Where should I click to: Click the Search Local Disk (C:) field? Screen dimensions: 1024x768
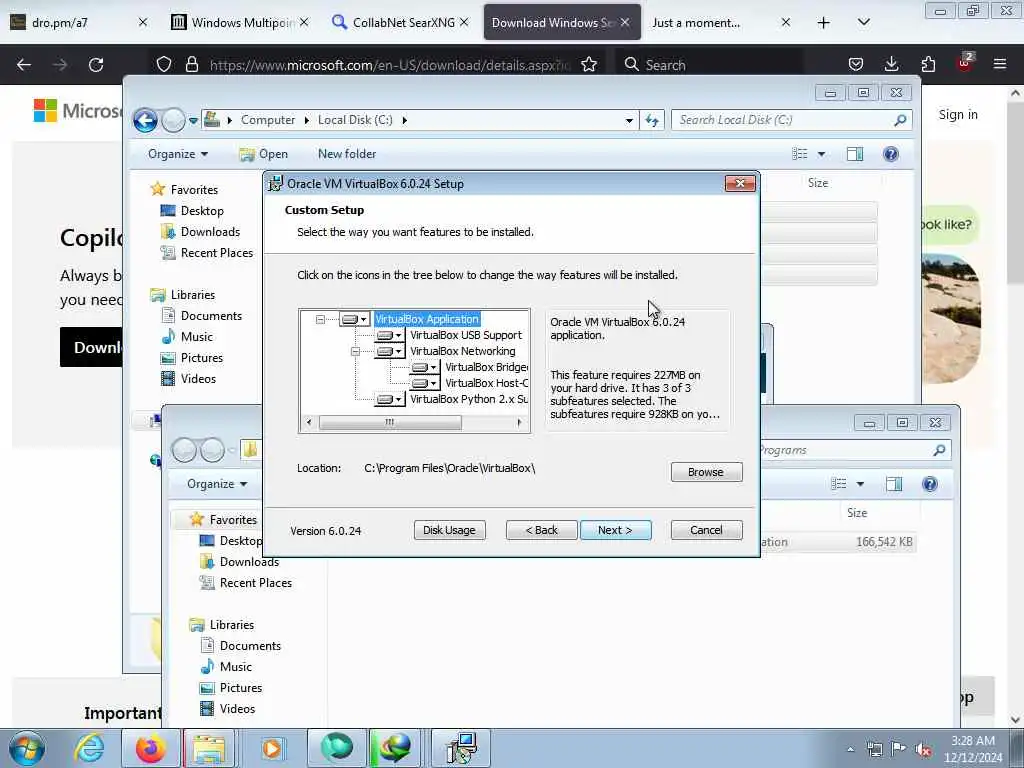click(791, 120)
